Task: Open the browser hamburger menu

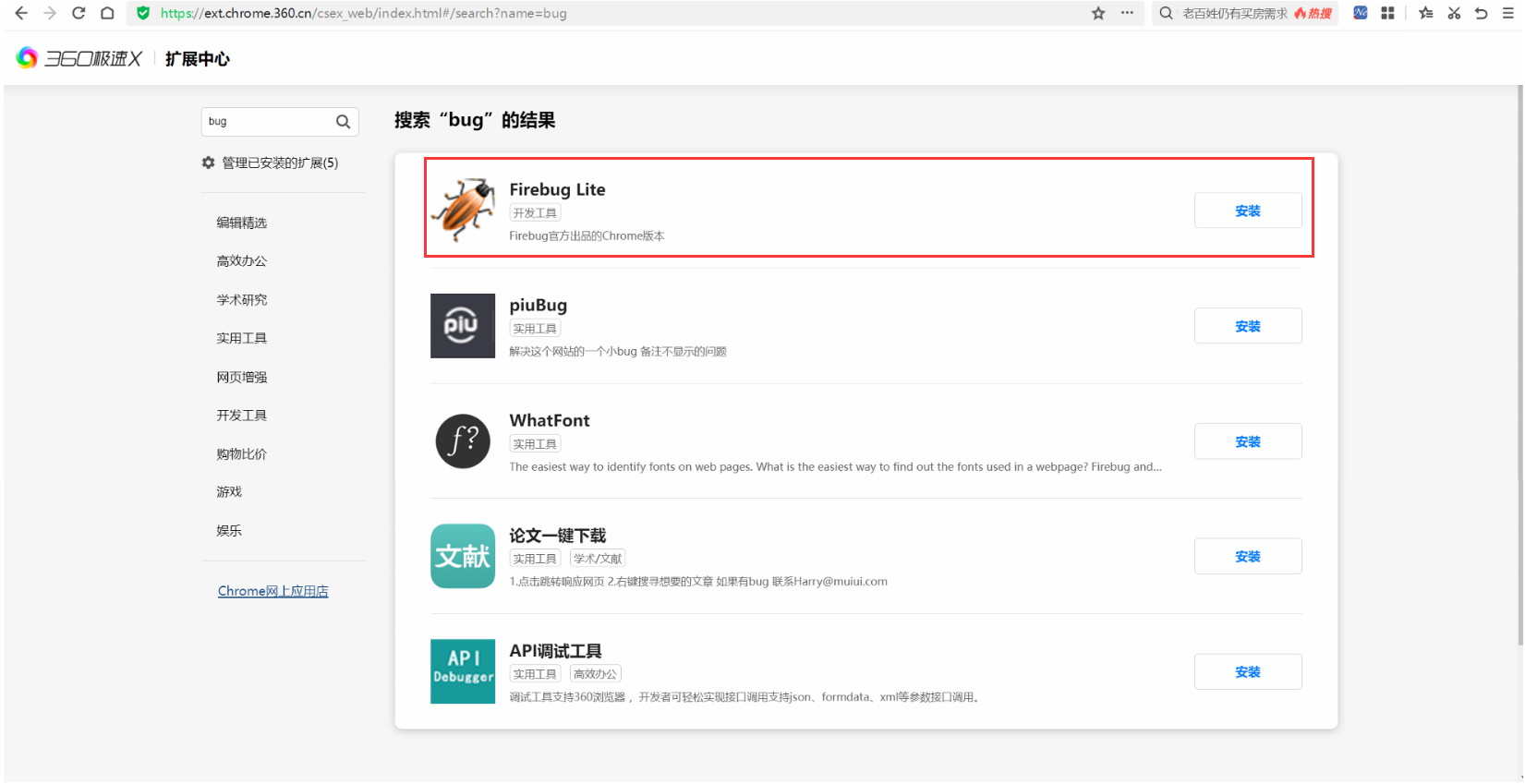Action: tap(1508, 13)
